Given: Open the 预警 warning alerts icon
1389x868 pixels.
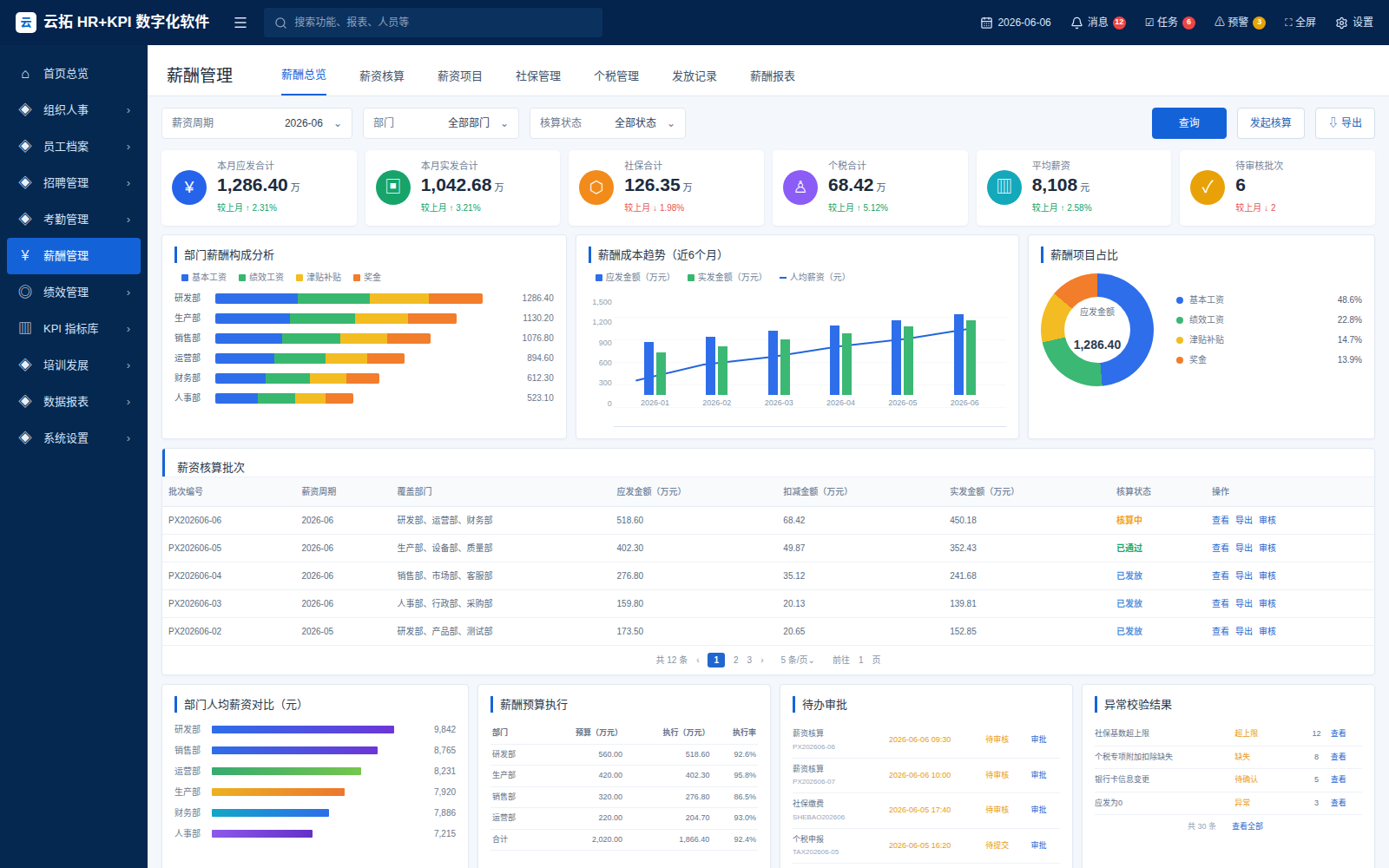Looking at the screenshot, I should coord(1239,23).
